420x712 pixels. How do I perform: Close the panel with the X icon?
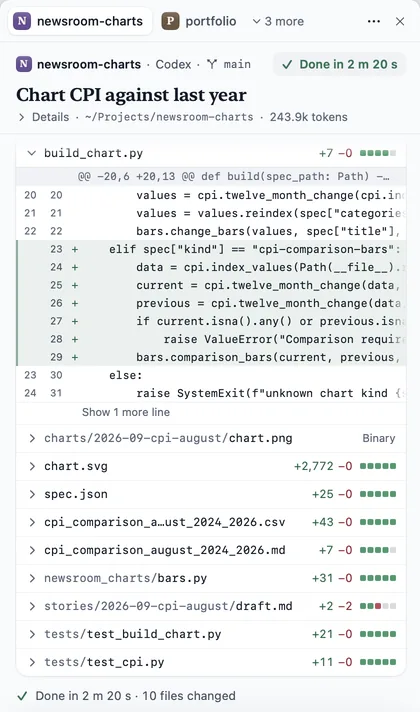point(400,21)
